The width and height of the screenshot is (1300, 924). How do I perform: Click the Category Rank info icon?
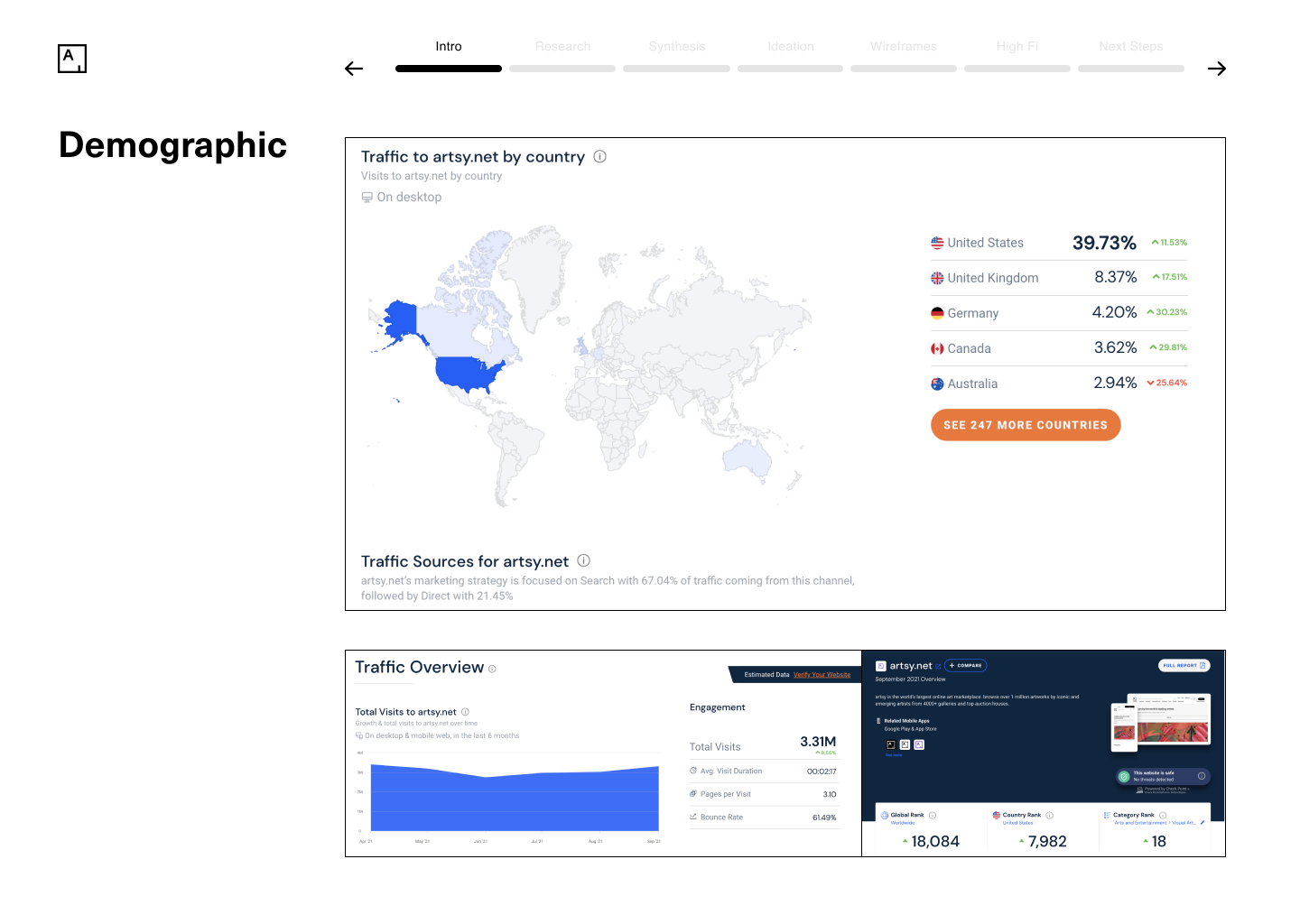point(1163,815)
